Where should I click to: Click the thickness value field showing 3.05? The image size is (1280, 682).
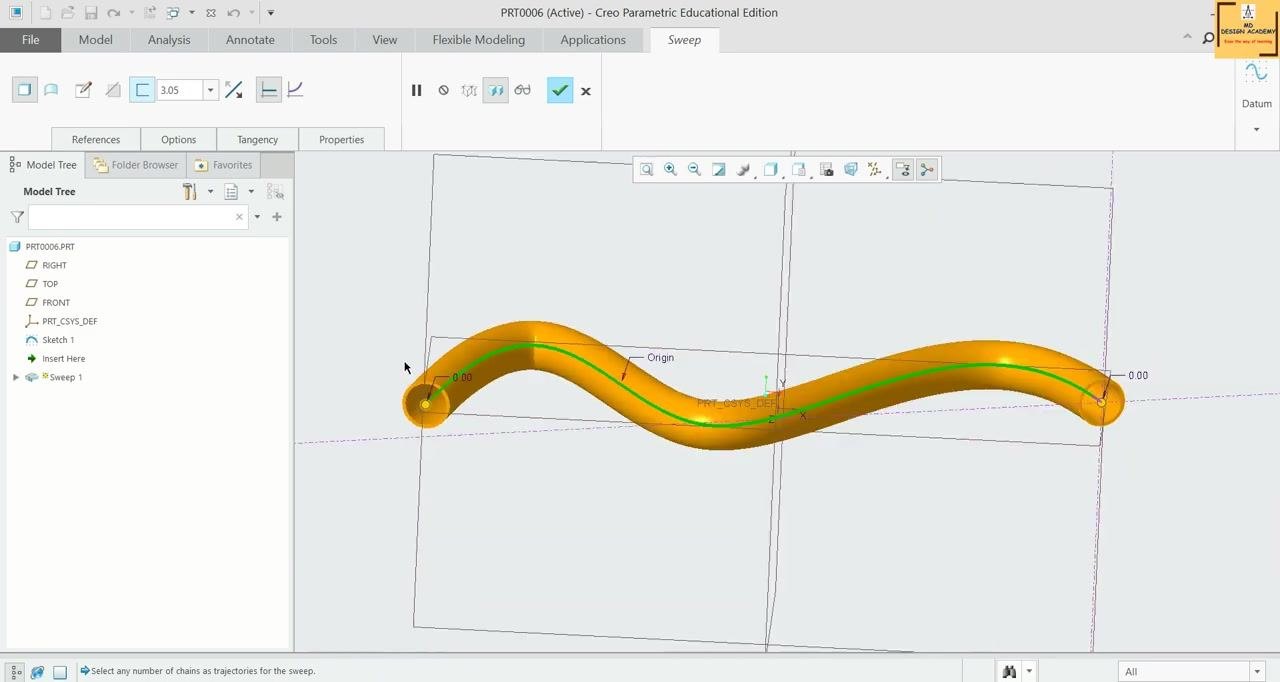point(179,90)
